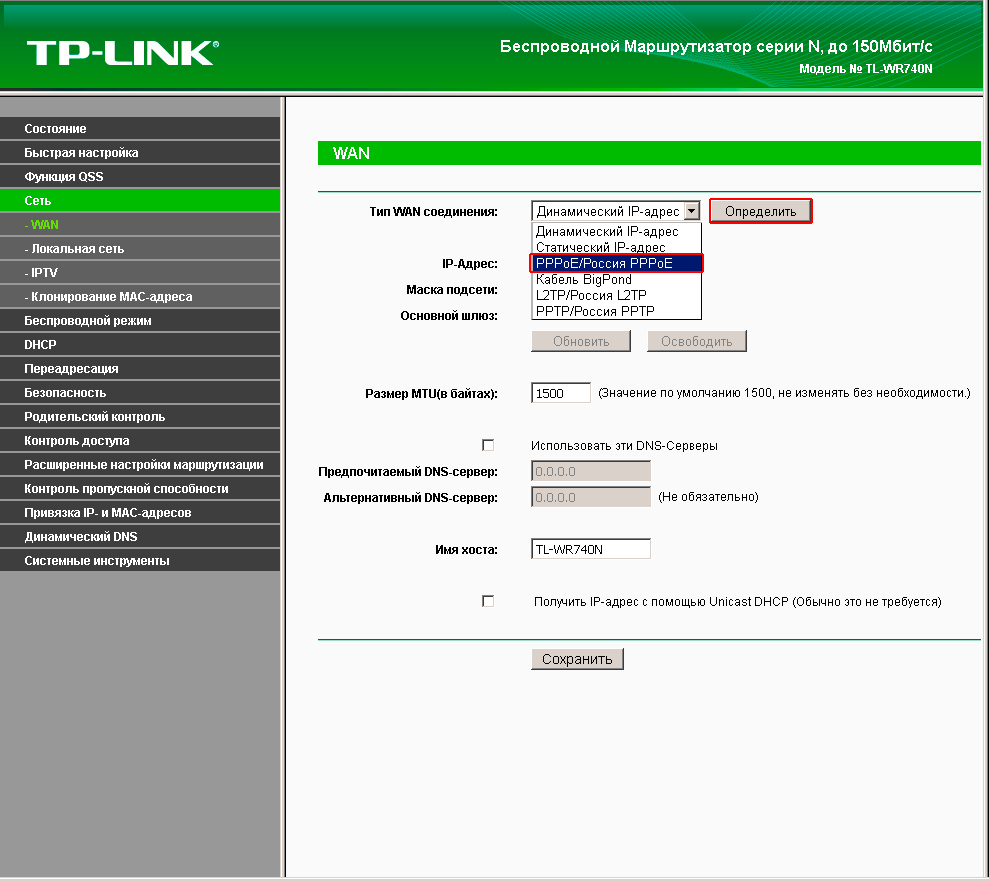Focus the MTU size field
Screen dimensions: 989x881
point(561,393)
